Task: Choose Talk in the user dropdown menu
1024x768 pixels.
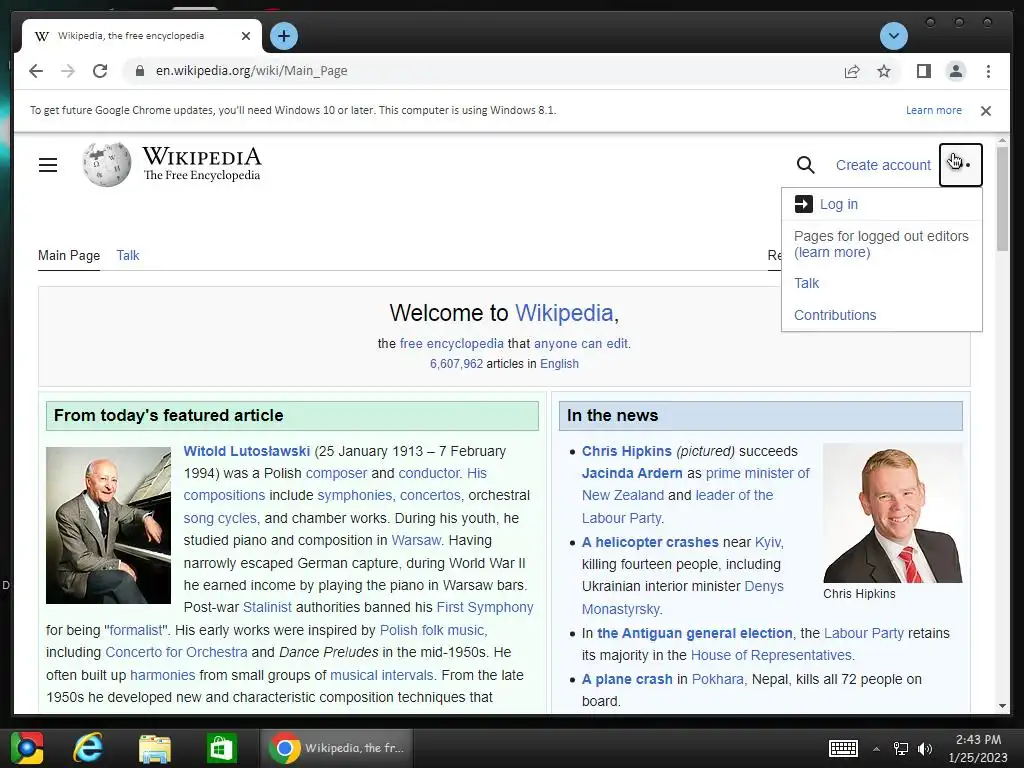Action: pos(806,283)
